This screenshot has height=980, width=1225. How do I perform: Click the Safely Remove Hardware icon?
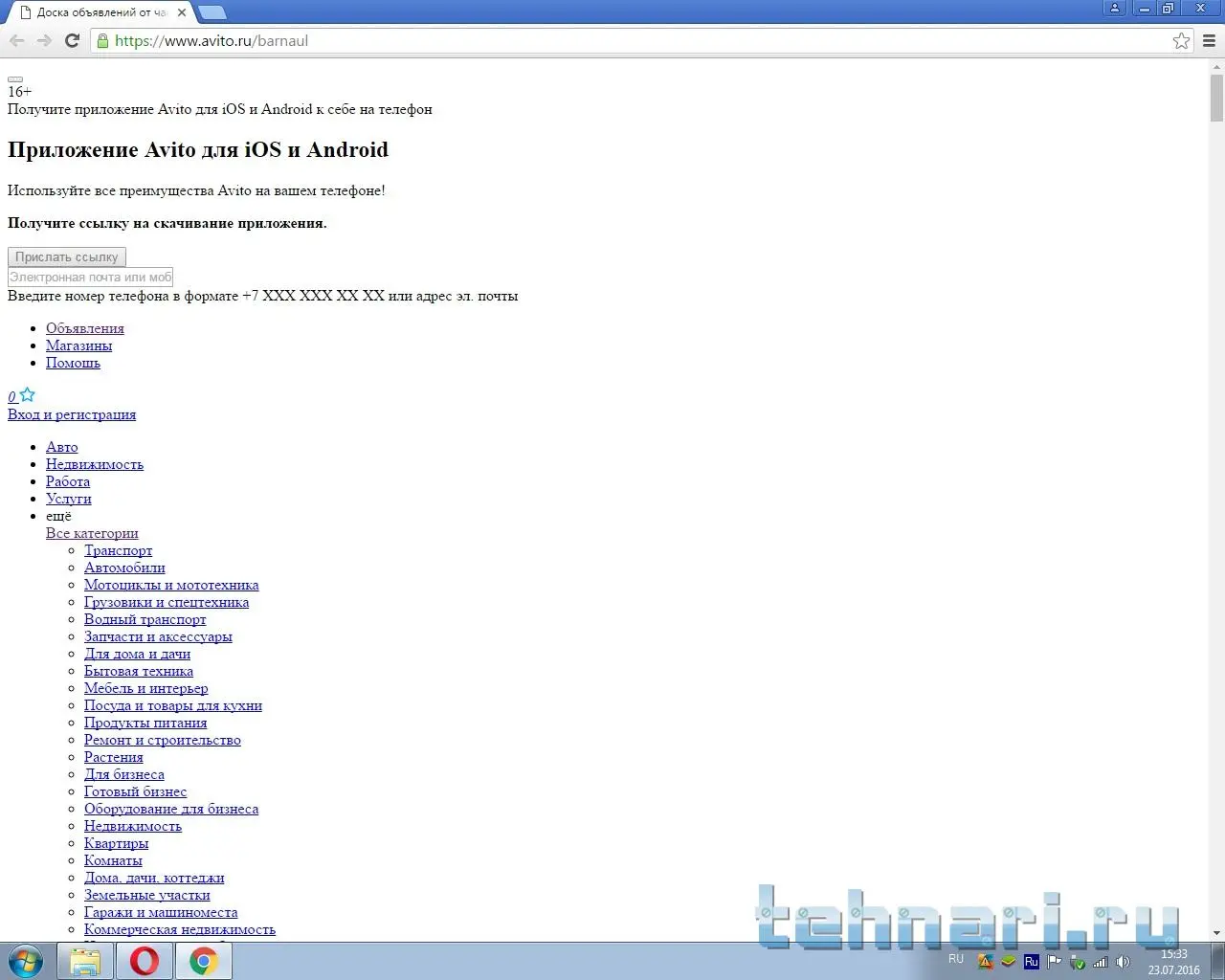pos(1077,962)
